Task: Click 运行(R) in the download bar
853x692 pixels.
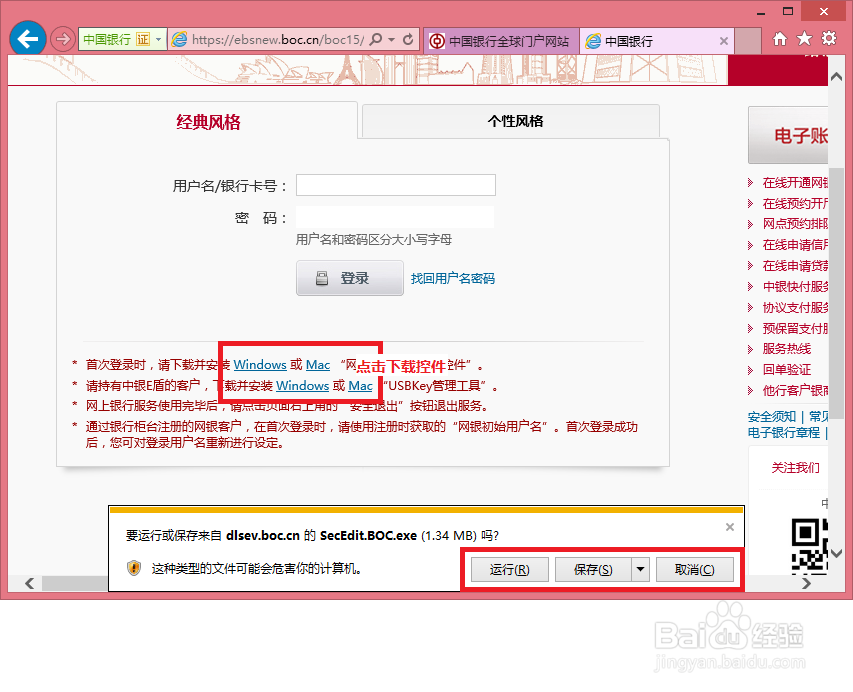Action: click(x=510, y=570)
